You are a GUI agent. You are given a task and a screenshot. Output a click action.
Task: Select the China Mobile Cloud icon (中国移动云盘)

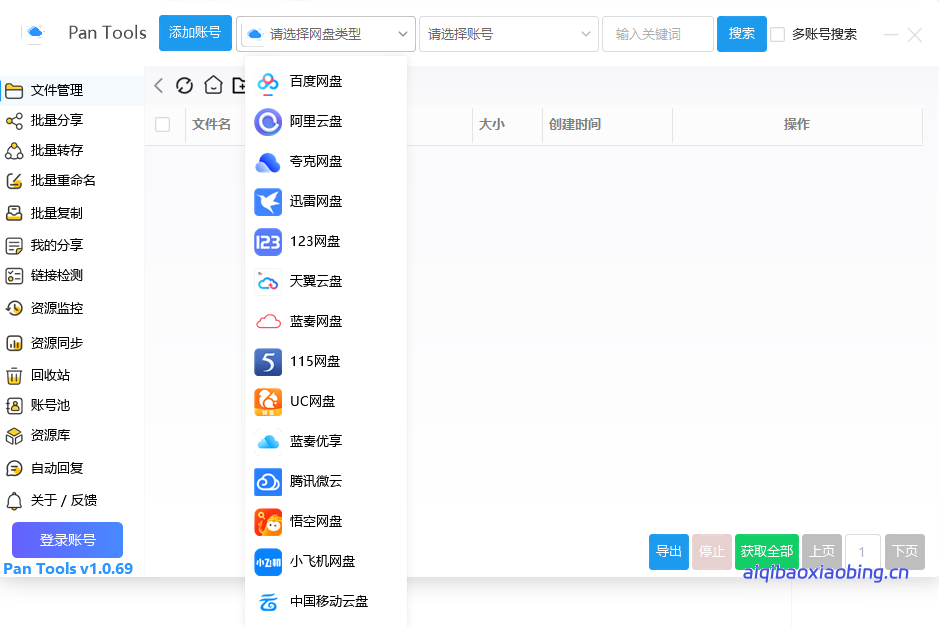268,602
